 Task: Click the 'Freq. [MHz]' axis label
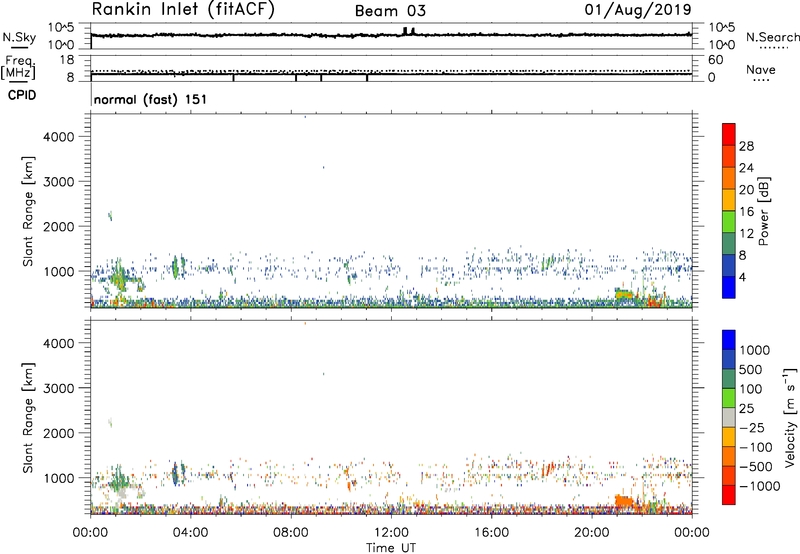(19, 68)
